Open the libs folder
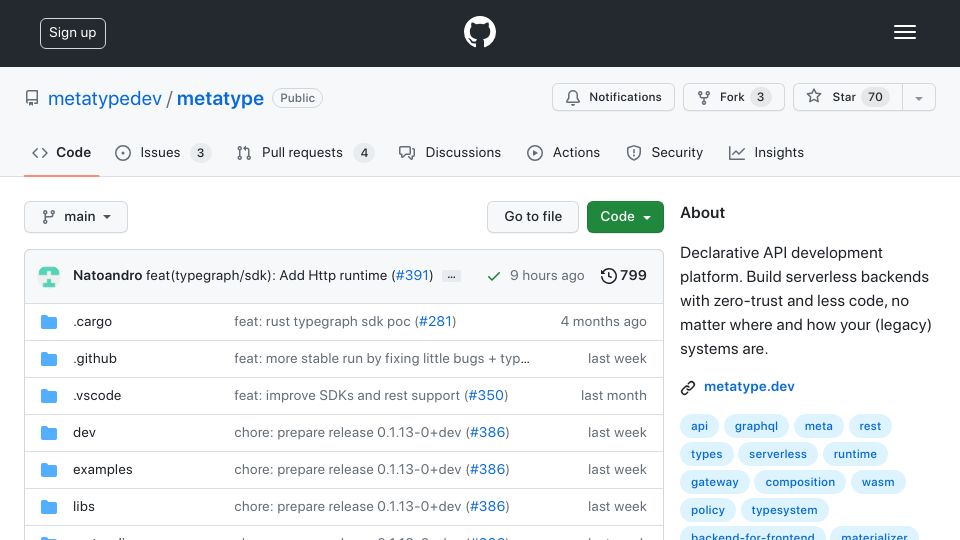 pyautogui.click(x=84, y=506)
